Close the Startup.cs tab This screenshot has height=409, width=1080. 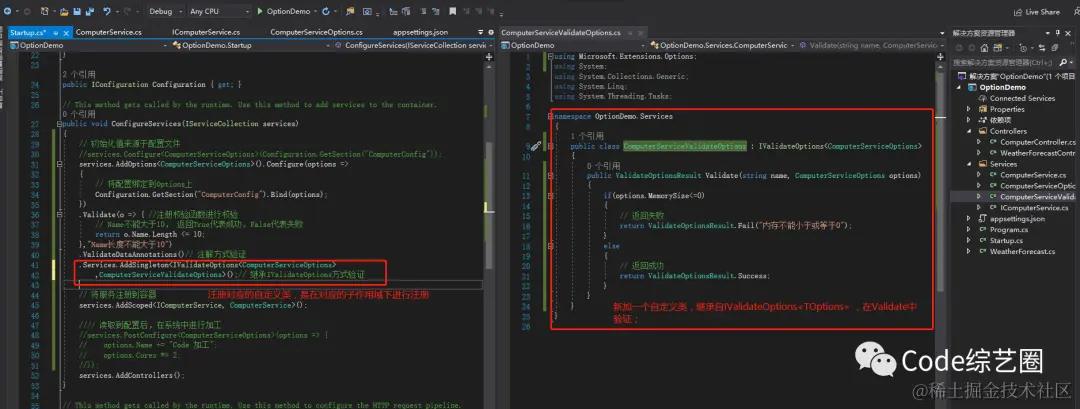pyautogui.click(x=66, y=32)
